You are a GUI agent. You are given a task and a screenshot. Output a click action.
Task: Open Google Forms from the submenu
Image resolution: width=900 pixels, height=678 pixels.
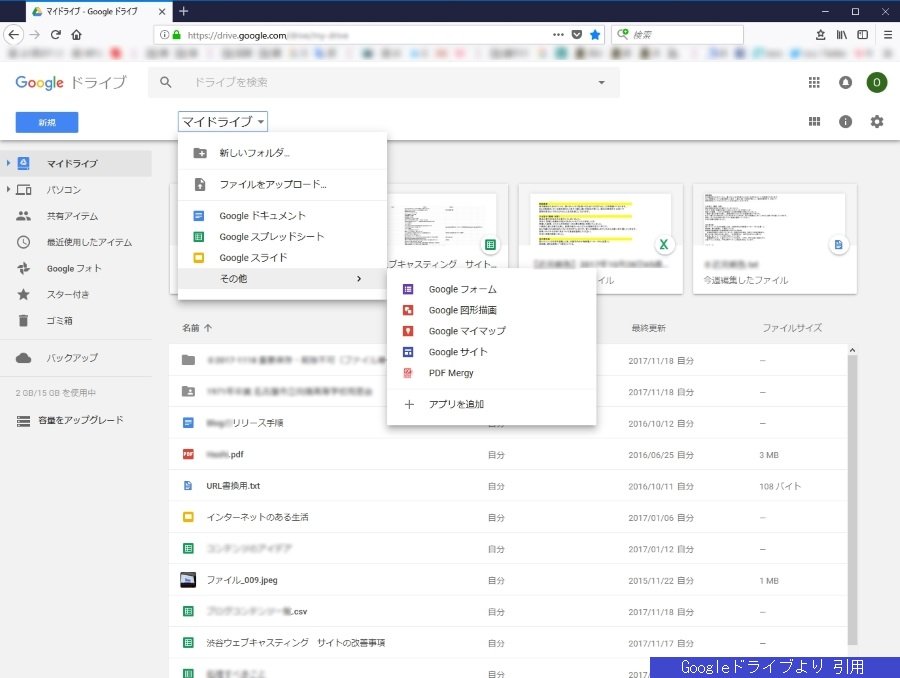click(x=491, y=289)
